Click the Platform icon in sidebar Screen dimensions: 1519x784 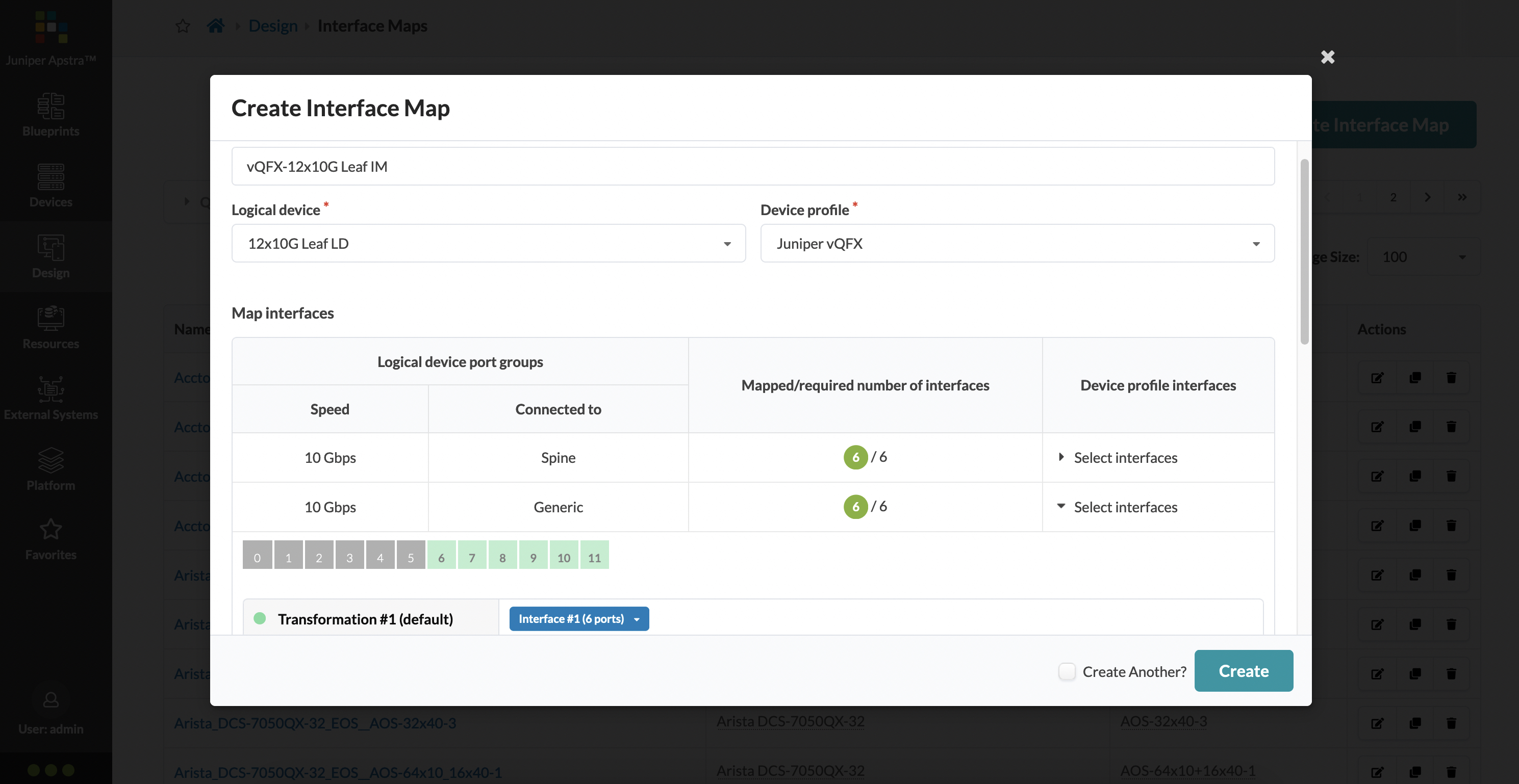(50, 485)
